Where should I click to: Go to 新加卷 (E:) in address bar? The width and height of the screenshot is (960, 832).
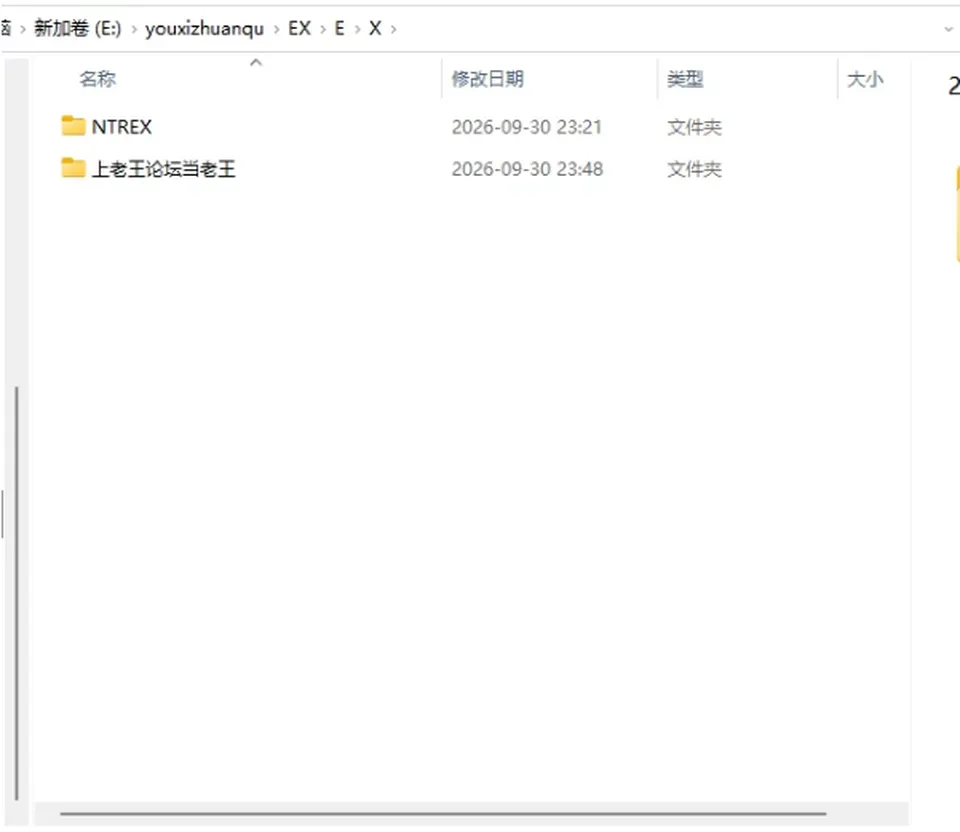tap(78, 28)
